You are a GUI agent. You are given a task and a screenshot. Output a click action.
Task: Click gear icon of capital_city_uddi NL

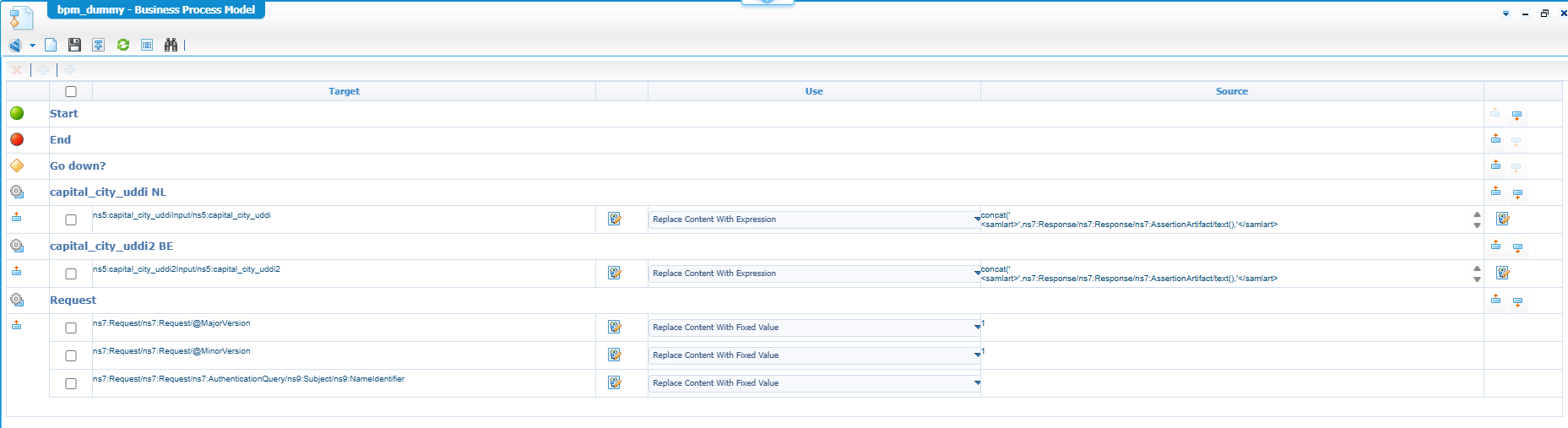pyautogui.click(x=17, y=192)
